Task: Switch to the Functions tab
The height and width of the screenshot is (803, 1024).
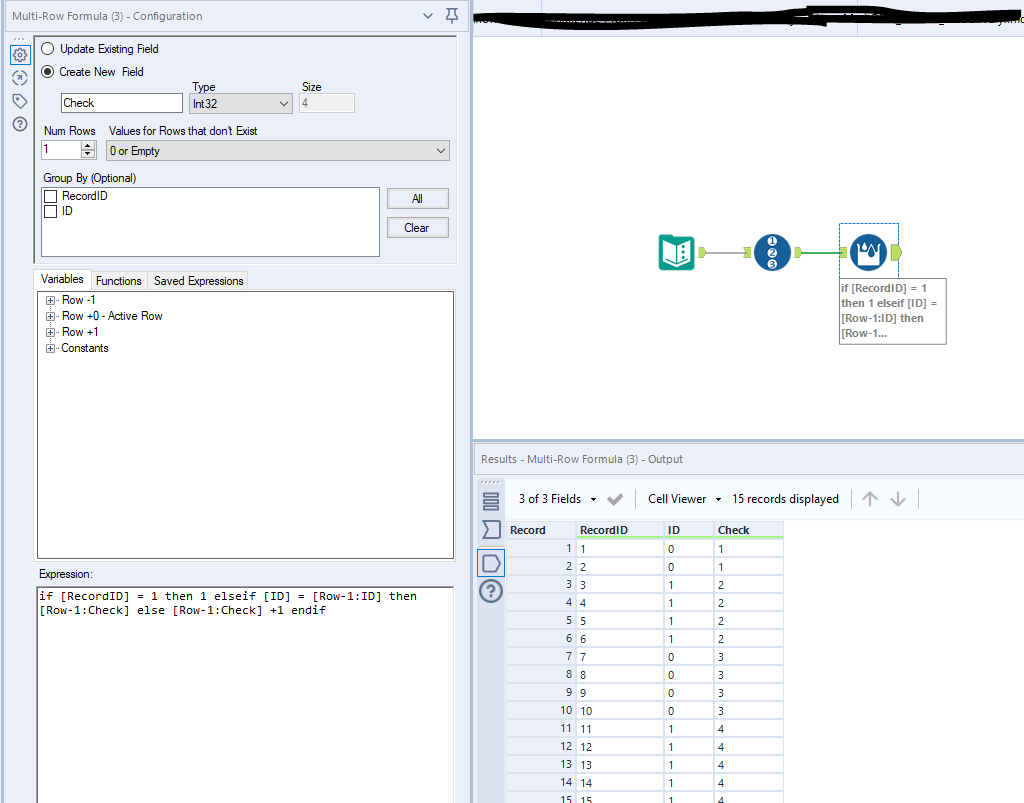Action: [x=119, y=280]
